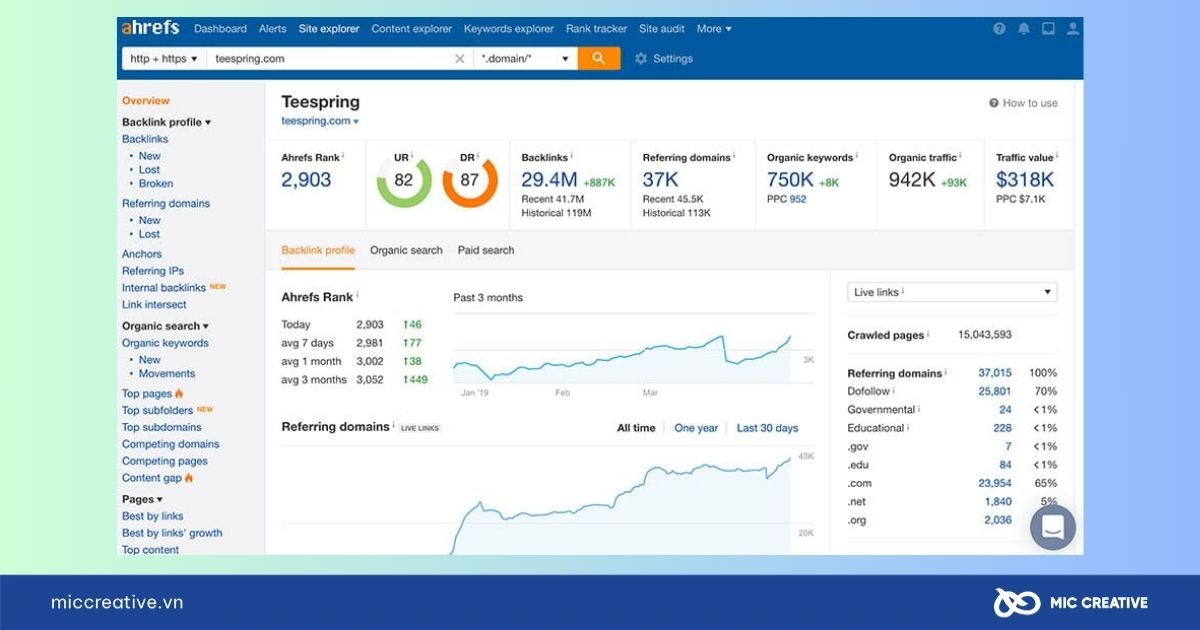Click info icon beside Organic traffic
The height and width of the screenshot is (630, 1200).
[961, 156]
